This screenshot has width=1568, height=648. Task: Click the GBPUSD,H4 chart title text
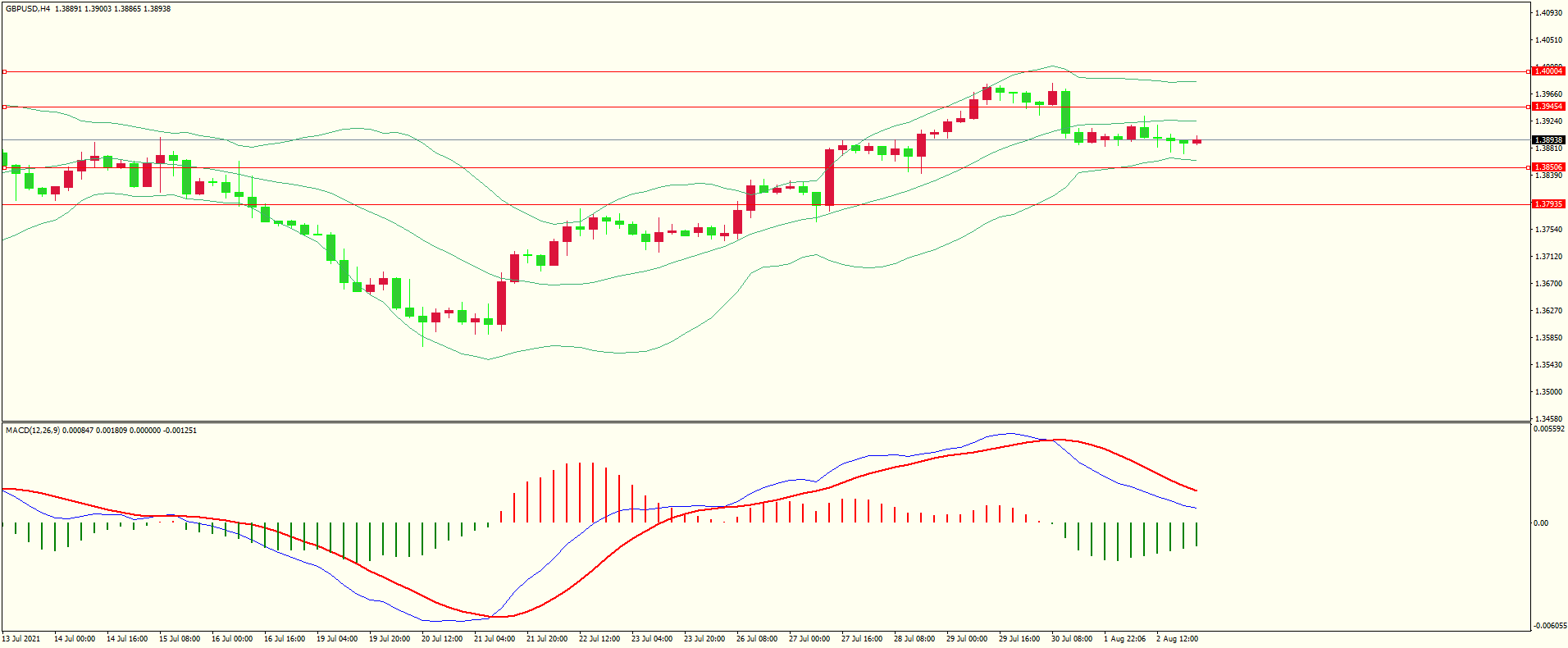point(28,9)
